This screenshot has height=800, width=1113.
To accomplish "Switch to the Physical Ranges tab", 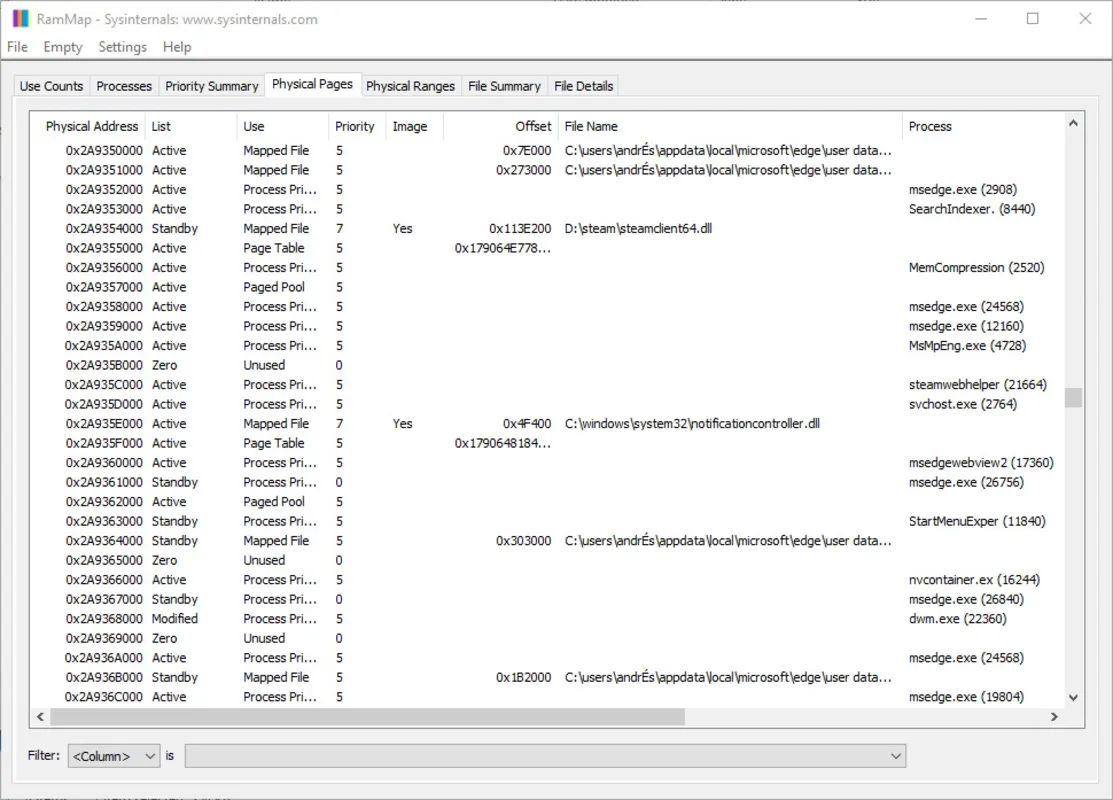I will (x=410, y=86).
